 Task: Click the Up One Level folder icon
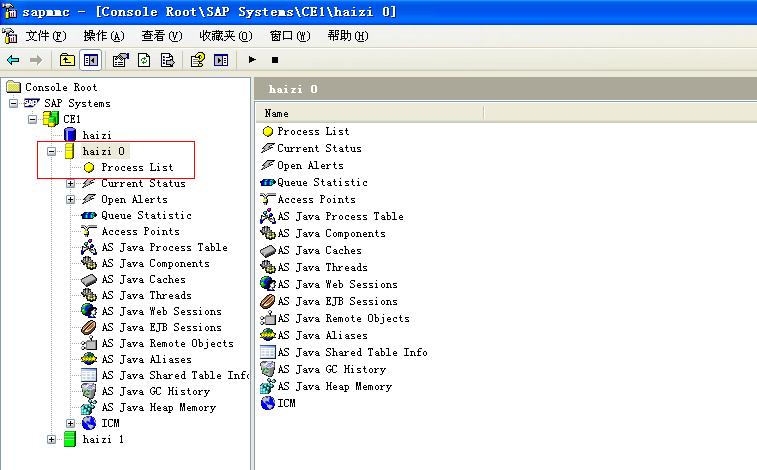click(x=67, y=60)
